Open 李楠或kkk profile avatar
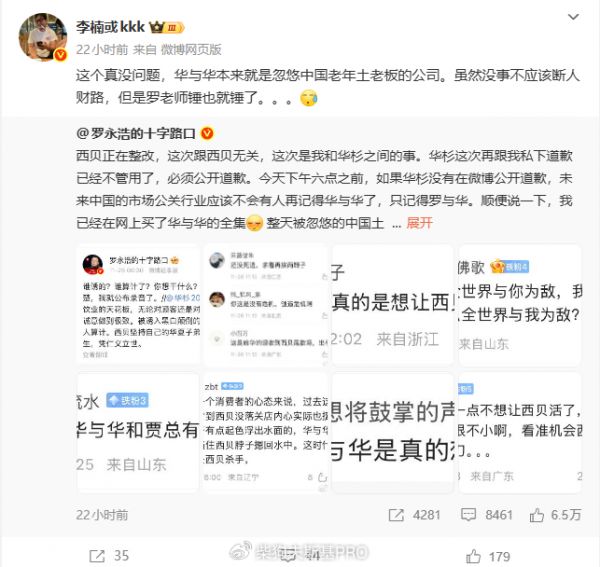Viewport: 600px width, 567px height. click(x=43, y=37)
